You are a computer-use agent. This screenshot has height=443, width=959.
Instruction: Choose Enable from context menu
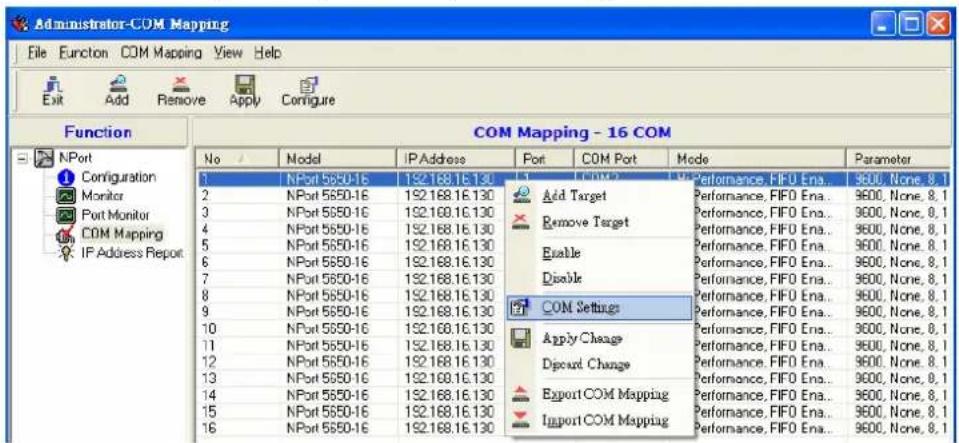(x=599, y=252)
